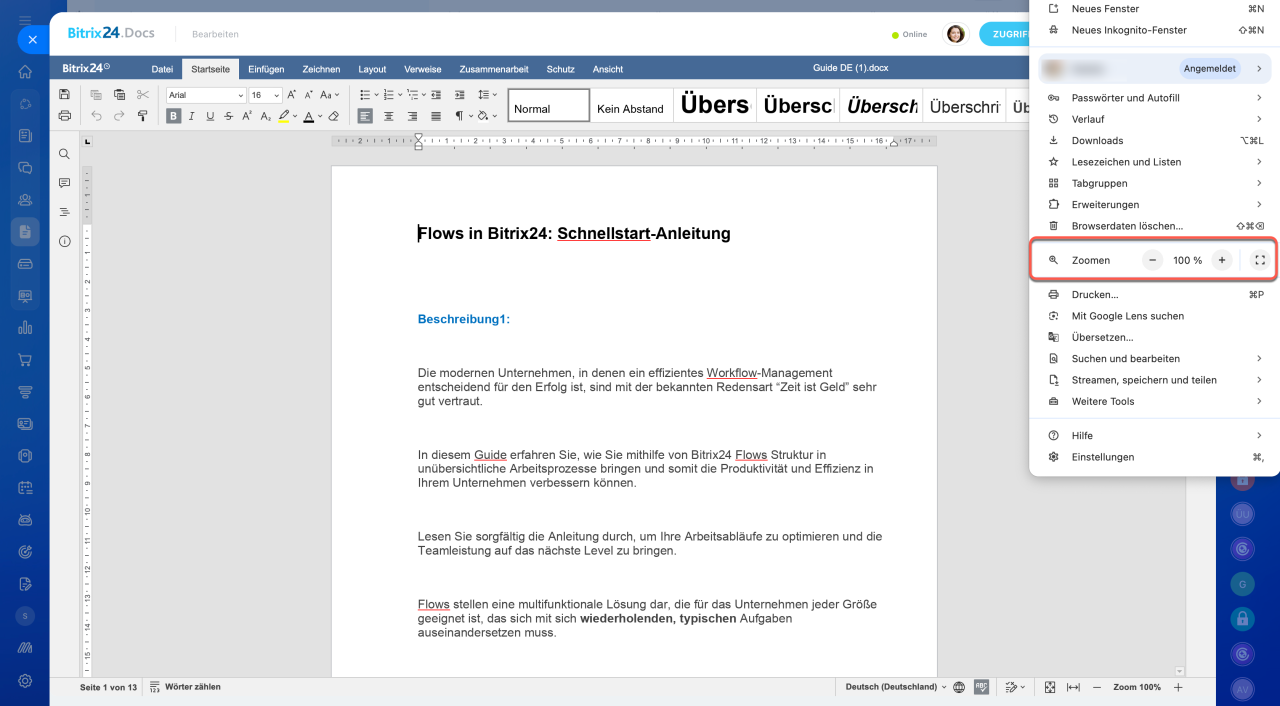
Task: Open the search panel in left sidebar
Action: pyautogui.click(x=64, y=154)
